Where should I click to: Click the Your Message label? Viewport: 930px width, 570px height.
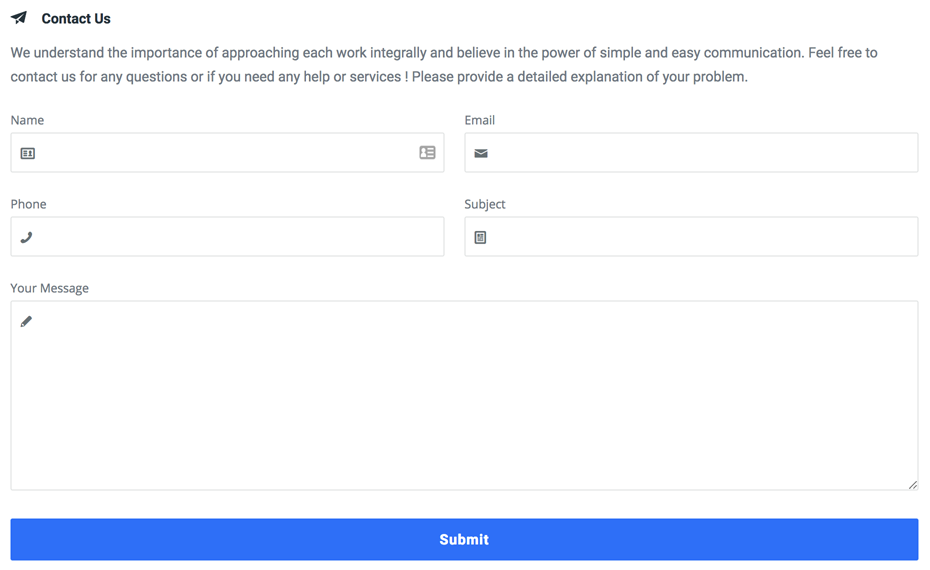coord(50,288)
